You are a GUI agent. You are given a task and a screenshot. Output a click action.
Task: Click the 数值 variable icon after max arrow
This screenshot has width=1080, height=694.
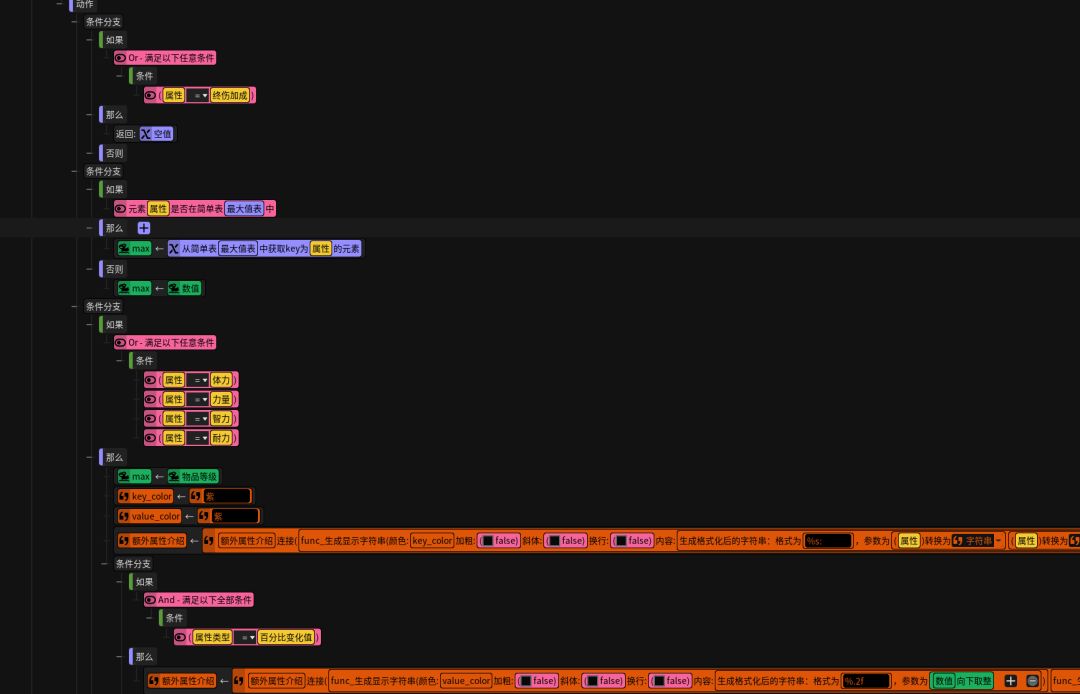coord(174,288)
